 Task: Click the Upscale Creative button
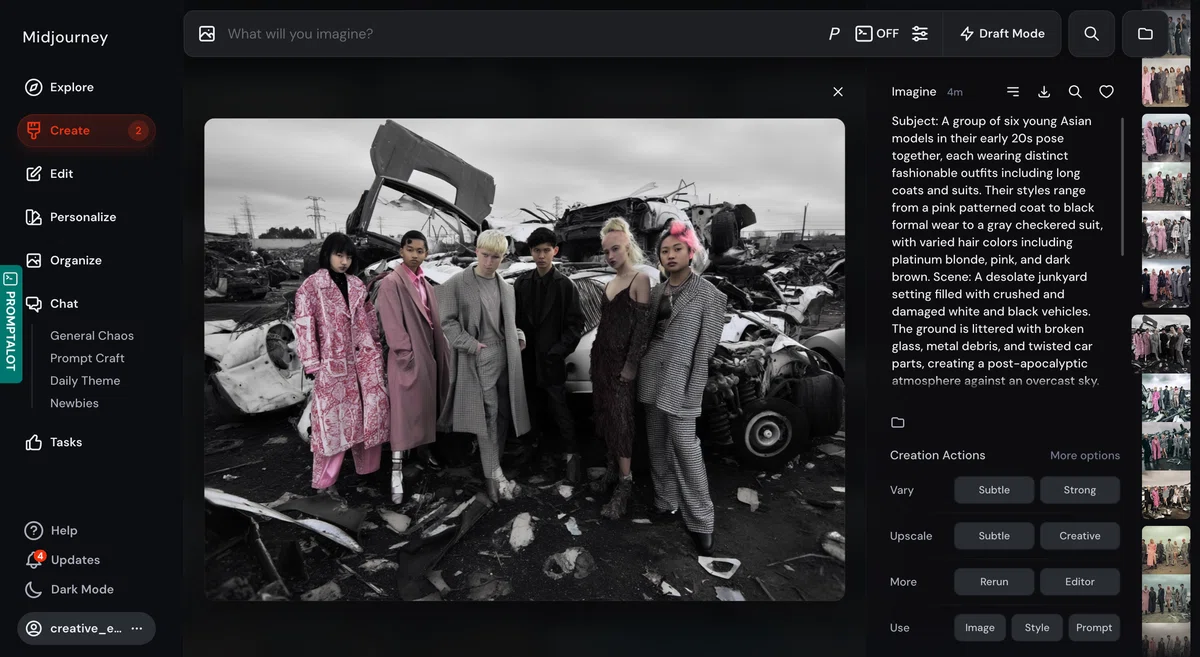[1080, 536]
